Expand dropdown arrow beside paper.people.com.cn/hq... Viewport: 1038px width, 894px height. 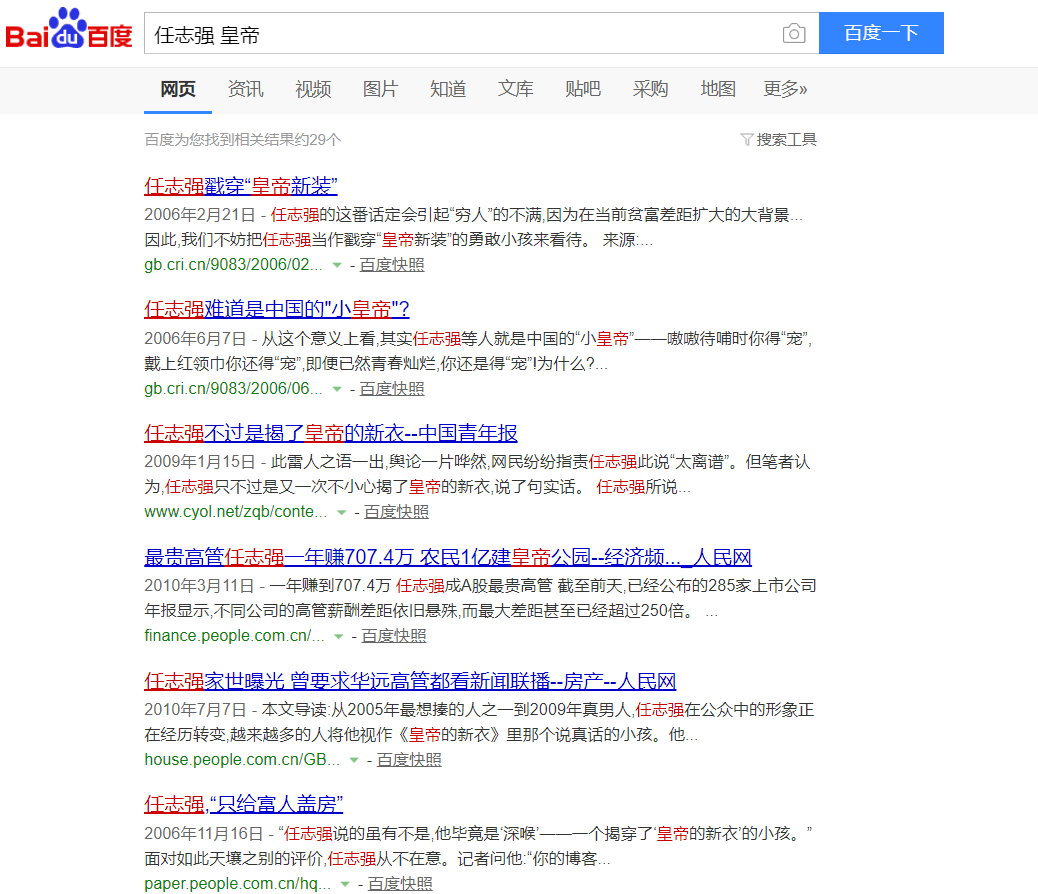click(x=346, y=884)
